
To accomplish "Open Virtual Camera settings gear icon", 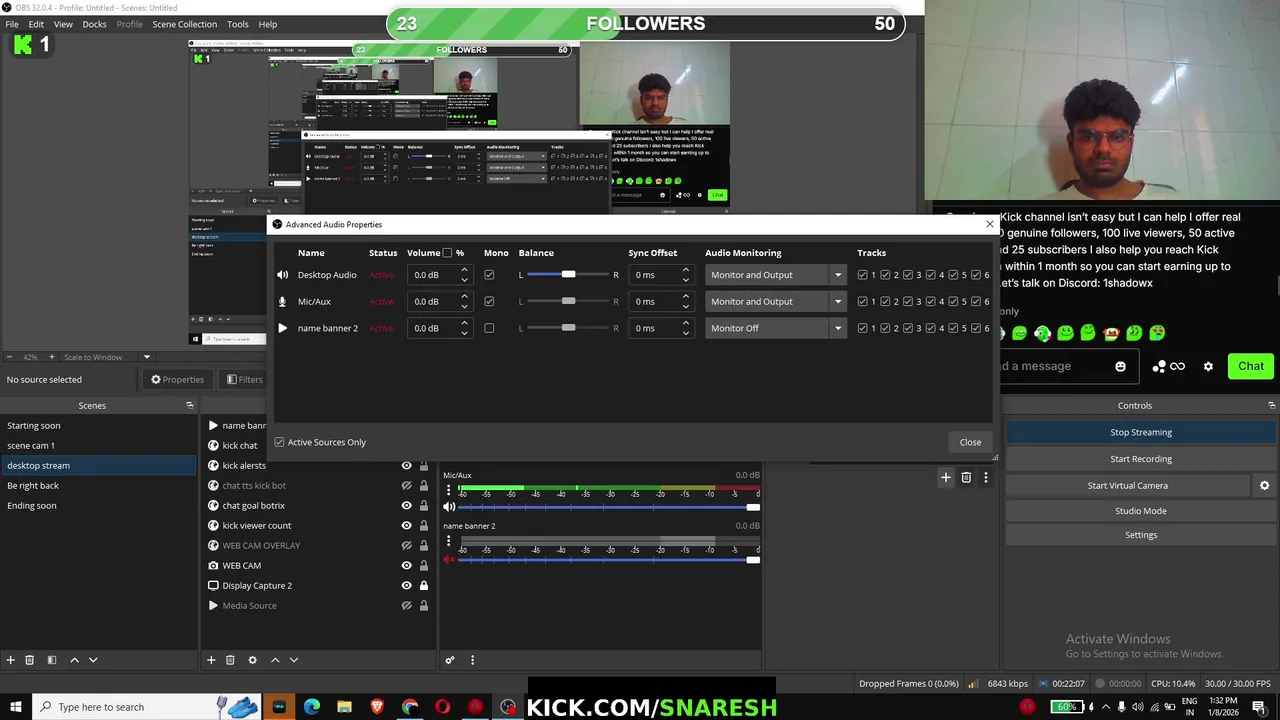I will coord(1265,485).
